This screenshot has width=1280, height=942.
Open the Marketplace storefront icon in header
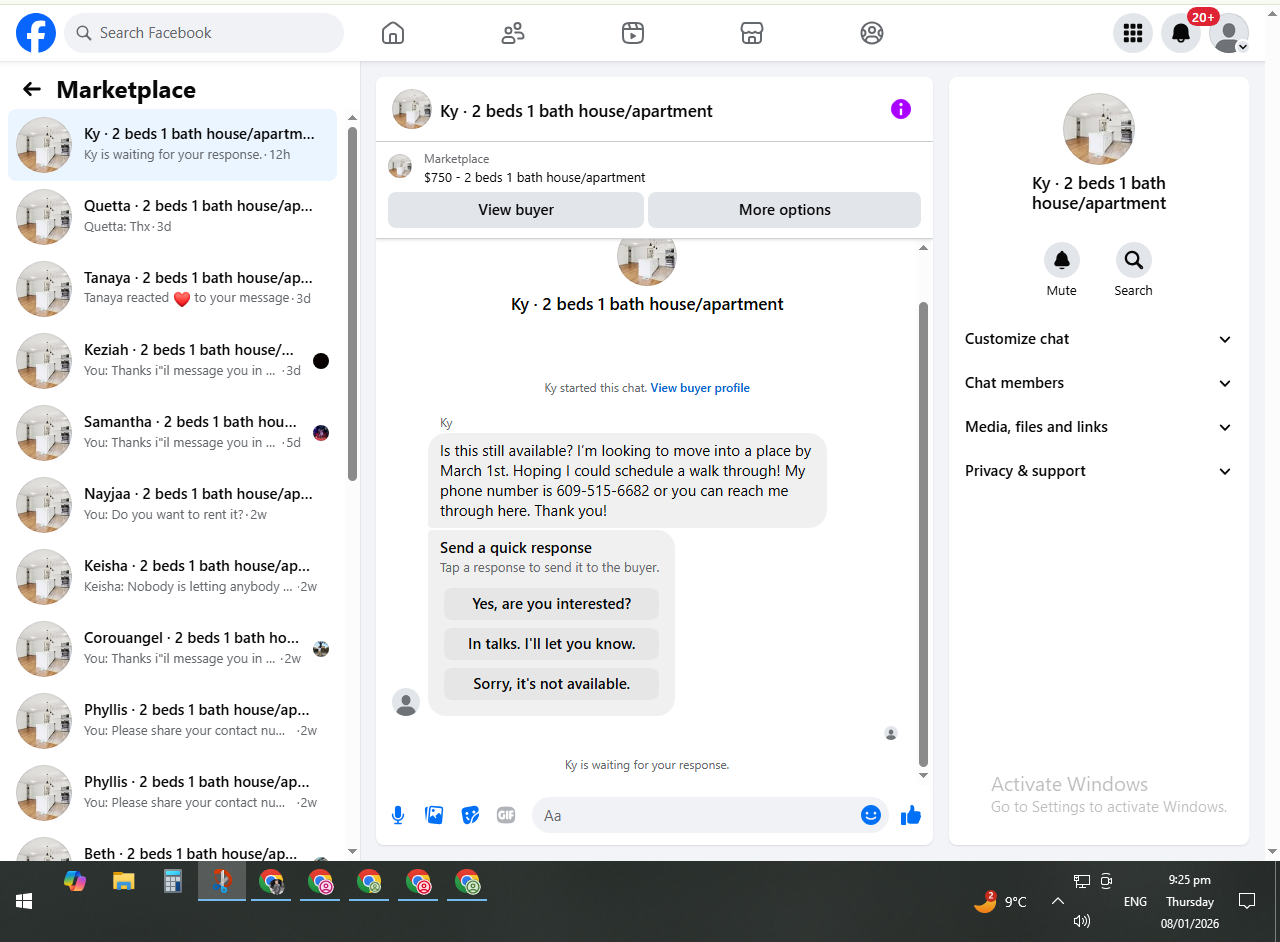752,33
